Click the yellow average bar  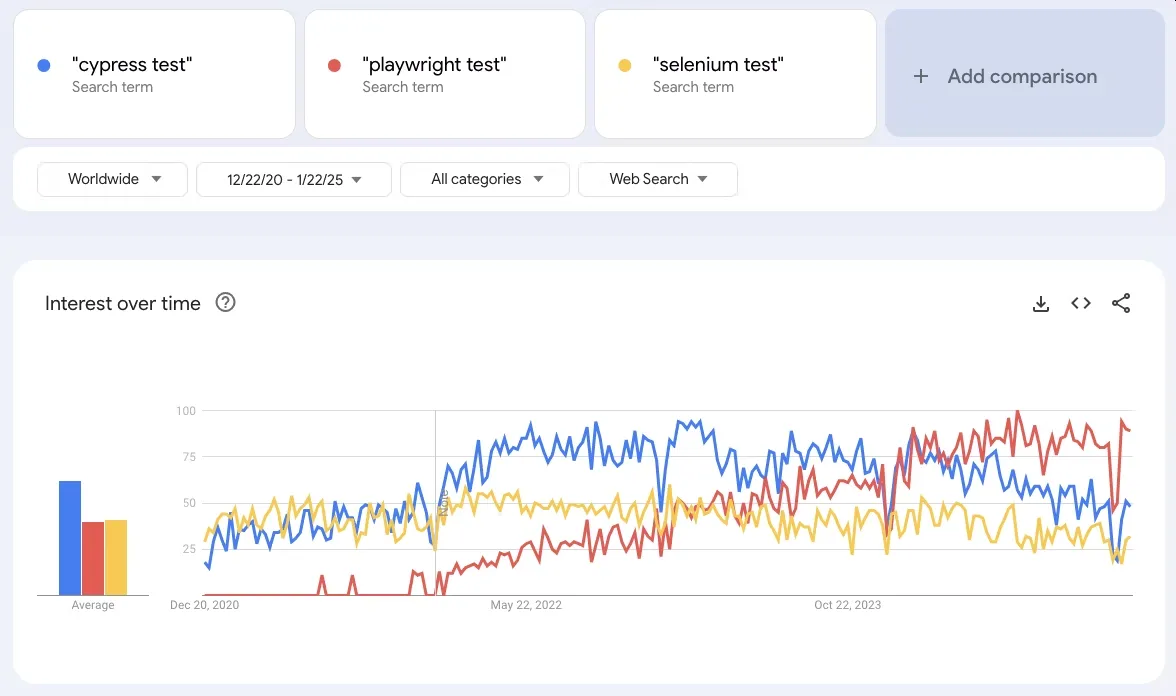click(x=116, y=557)
